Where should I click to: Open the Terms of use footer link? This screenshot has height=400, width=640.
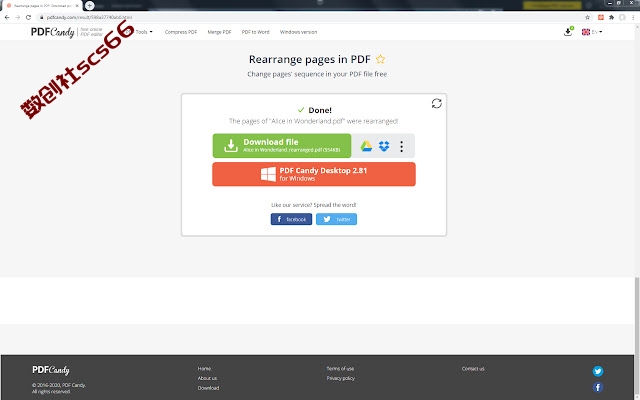tap(340, 369)
